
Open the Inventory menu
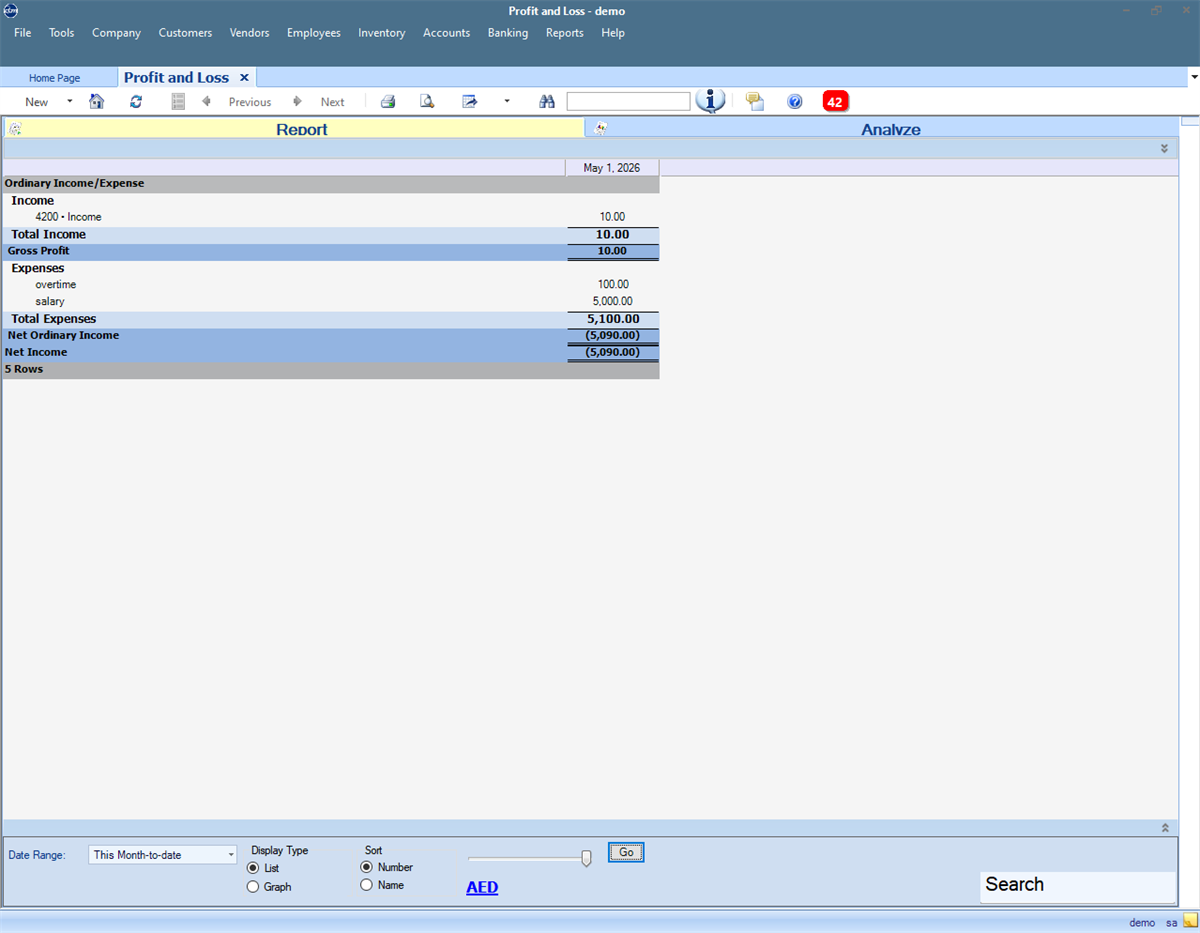[382, 33]
